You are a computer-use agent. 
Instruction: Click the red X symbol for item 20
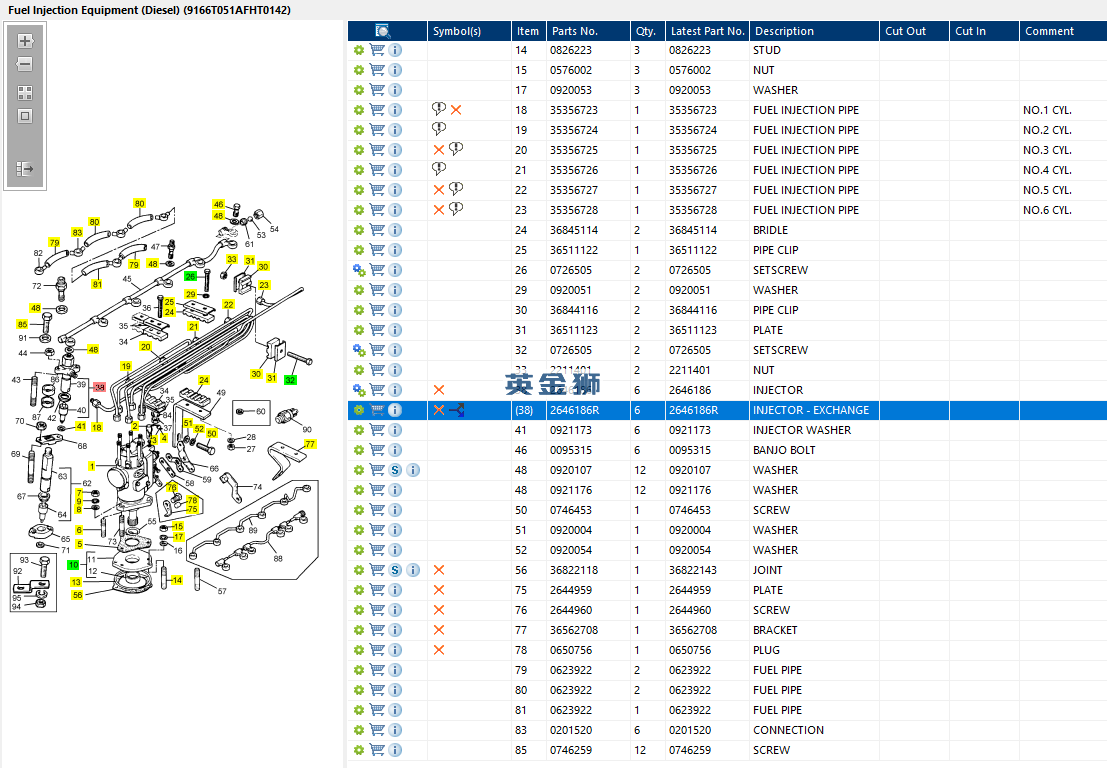coord(438,150)
